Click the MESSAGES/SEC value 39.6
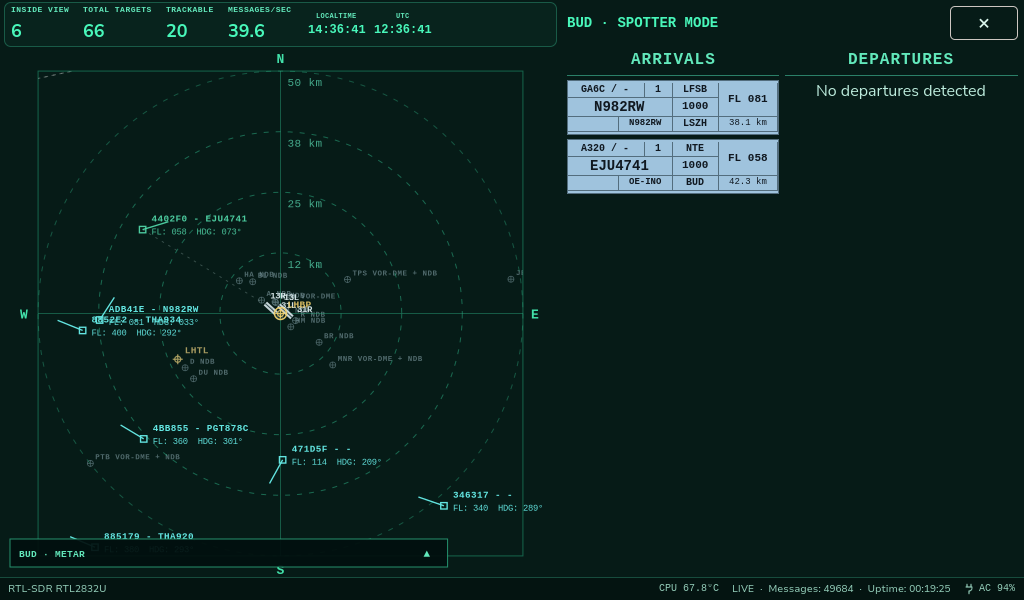The image size is (1024, 600). pos(246,31)
